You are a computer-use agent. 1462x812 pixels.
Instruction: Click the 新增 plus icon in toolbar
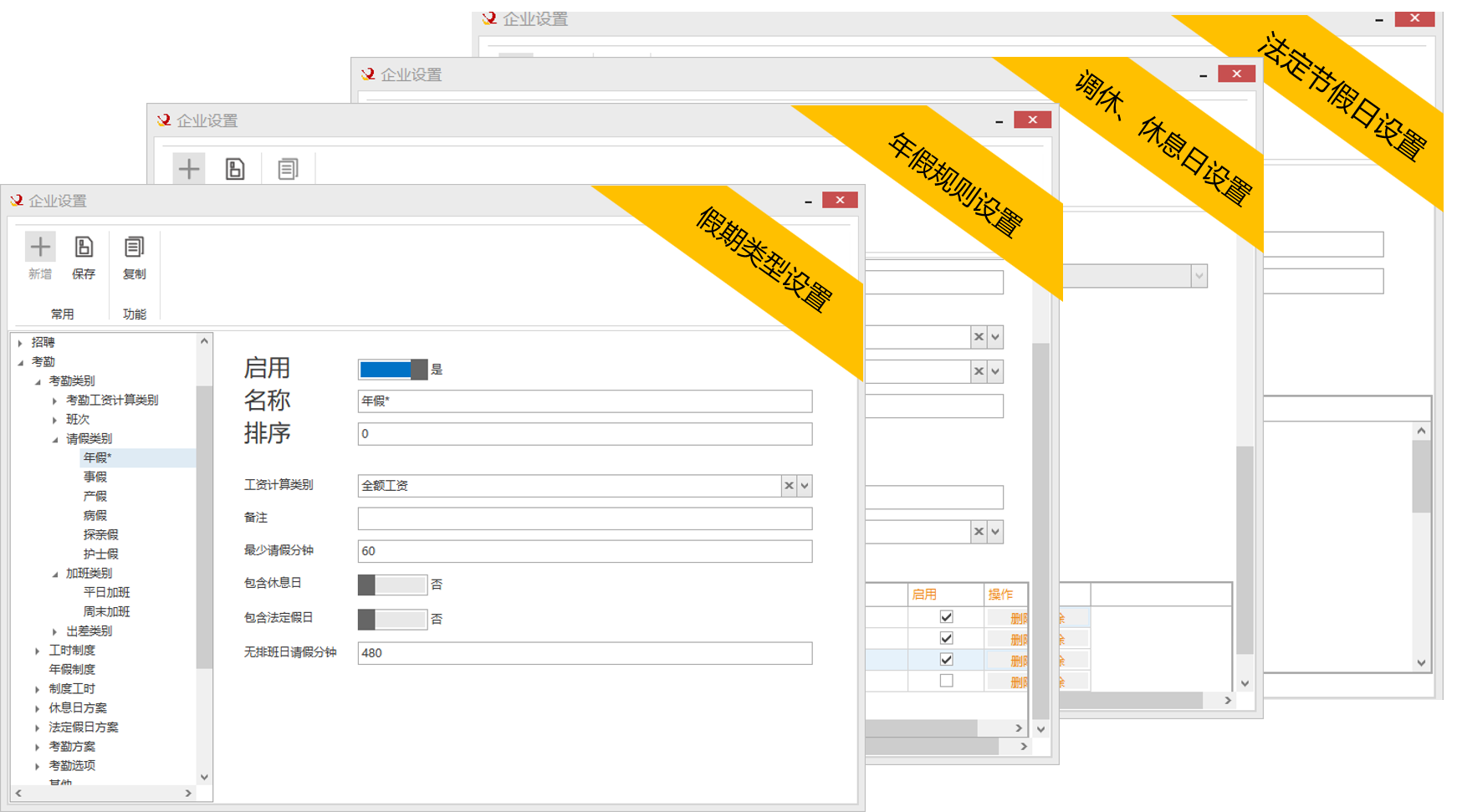tap(40, 248)
